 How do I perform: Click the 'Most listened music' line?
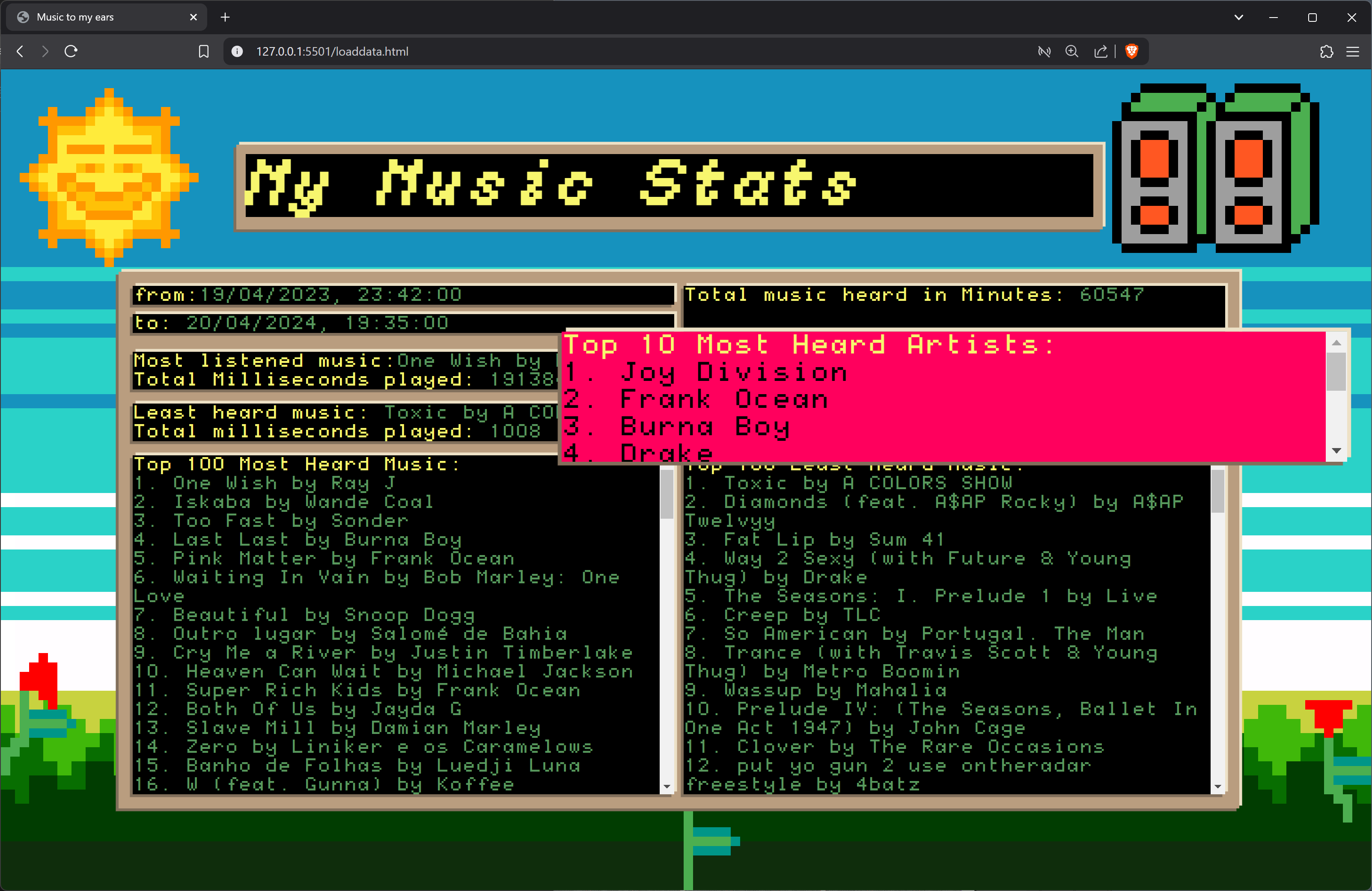click(345, 361)
